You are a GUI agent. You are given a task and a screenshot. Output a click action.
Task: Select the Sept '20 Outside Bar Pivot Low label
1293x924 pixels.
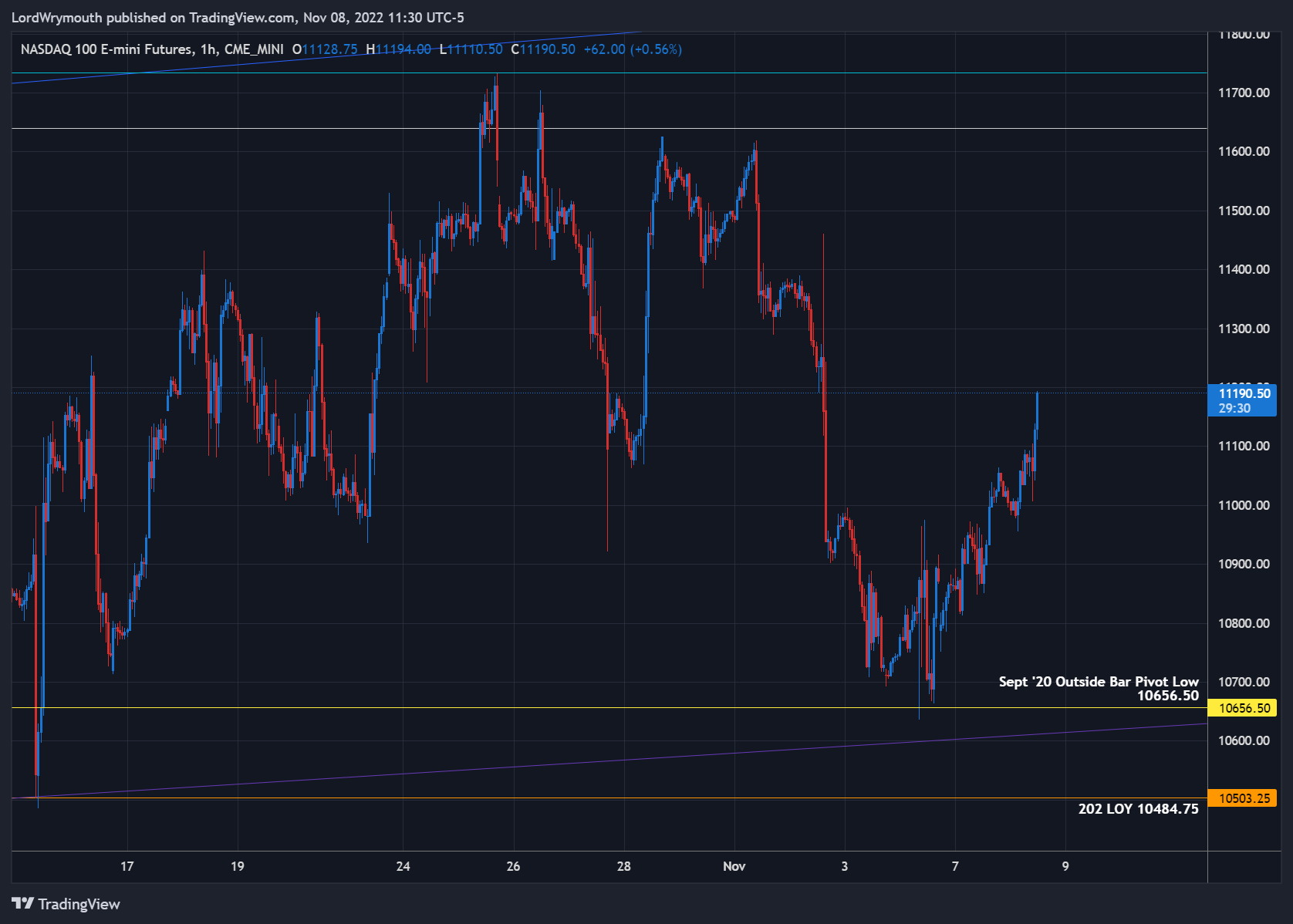pos(1099,682)
